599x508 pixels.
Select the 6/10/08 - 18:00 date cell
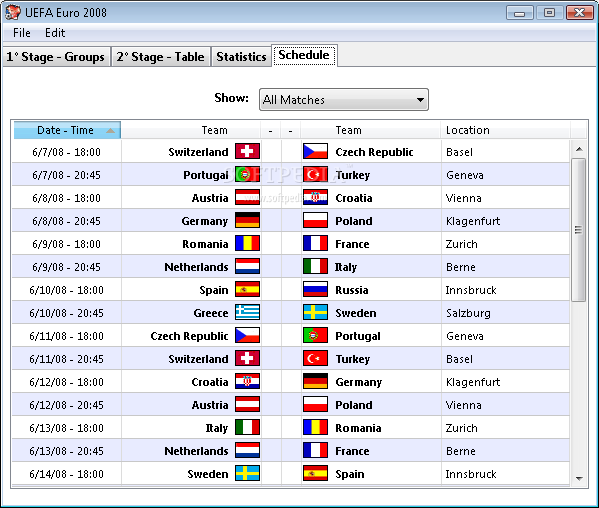(x=66, y=290)
